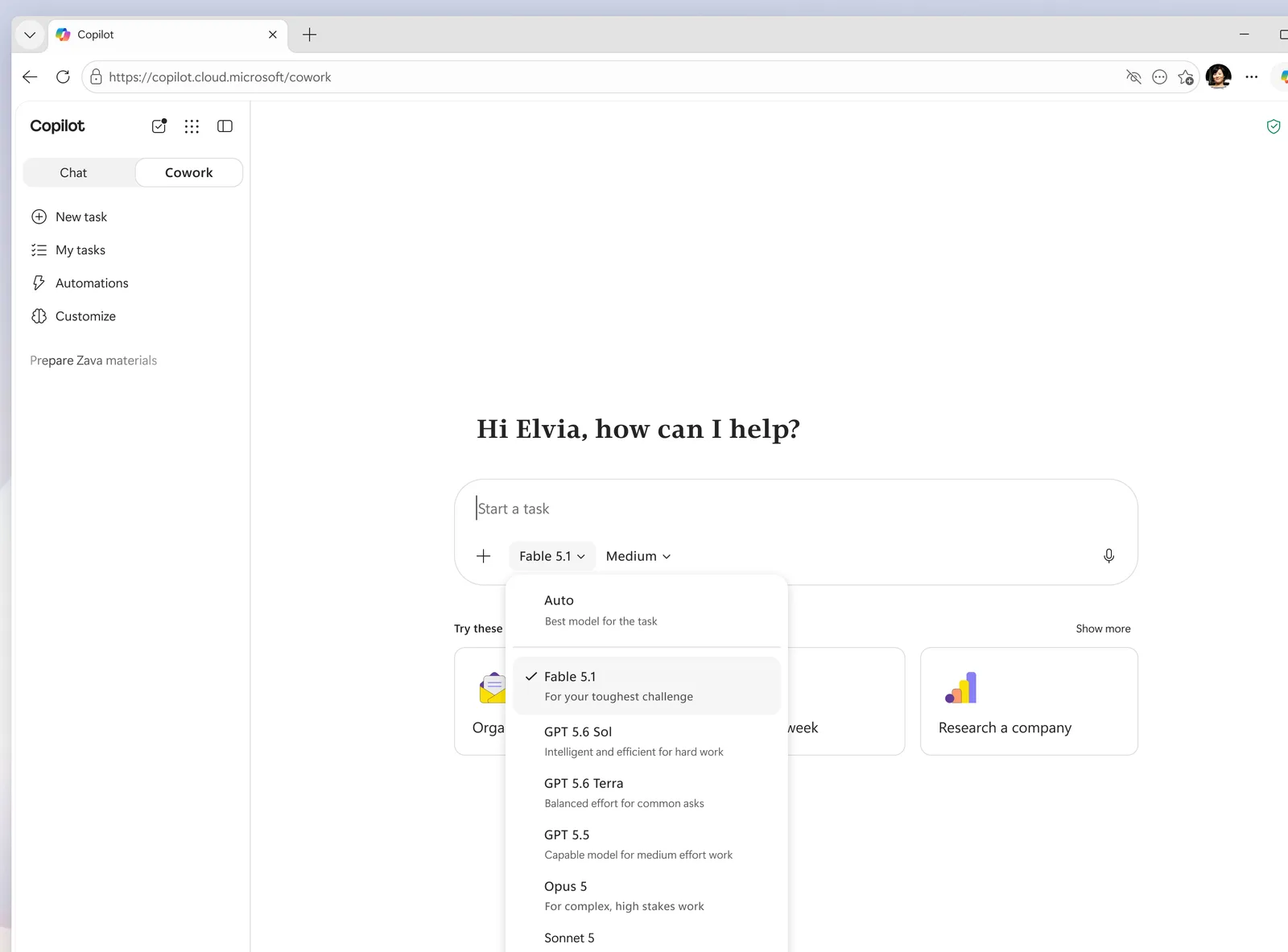Open the tab search chevron button

(x=30, y=35)
